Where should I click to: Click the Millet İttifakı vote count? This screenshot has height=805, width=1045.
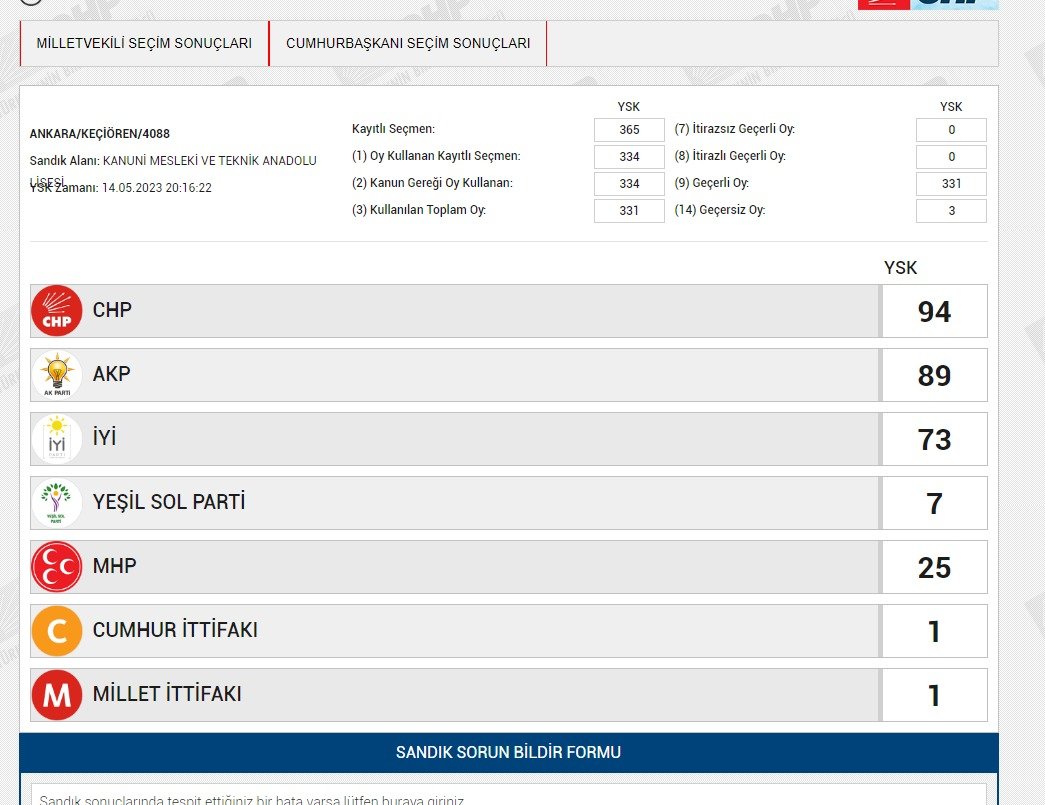(934, 695)
